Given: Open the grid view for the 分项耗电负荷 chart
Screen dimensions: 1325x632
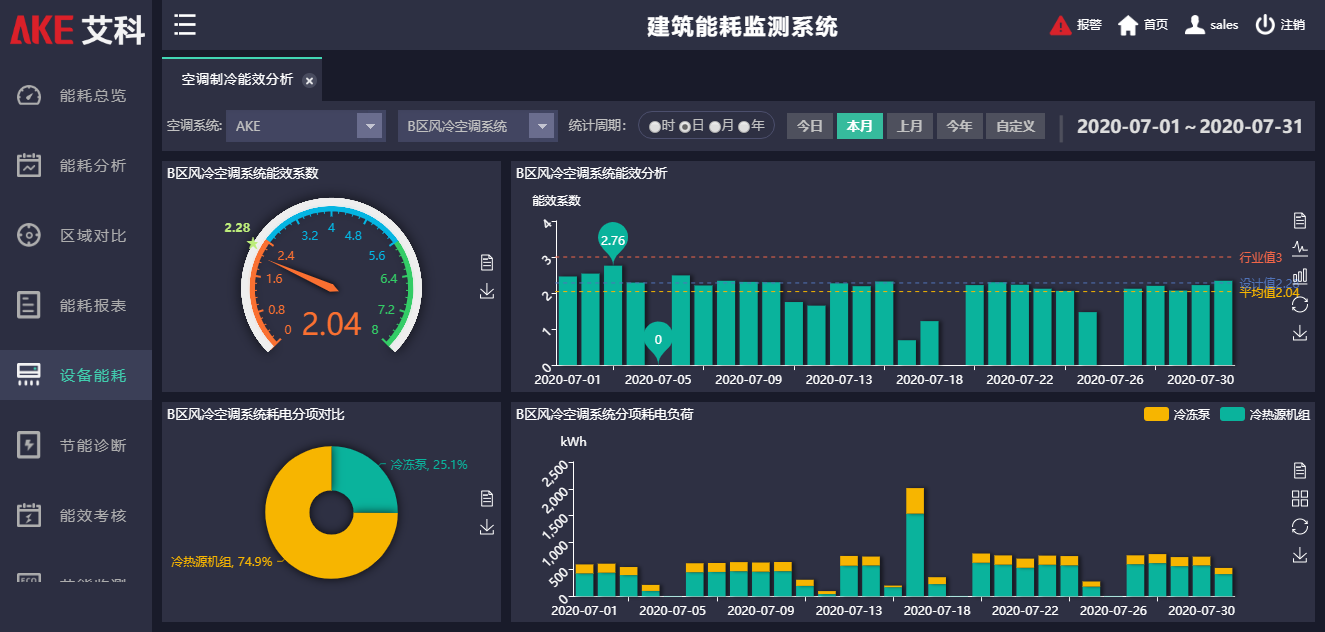Looking at the screenshot, I should coord(1298,499).
